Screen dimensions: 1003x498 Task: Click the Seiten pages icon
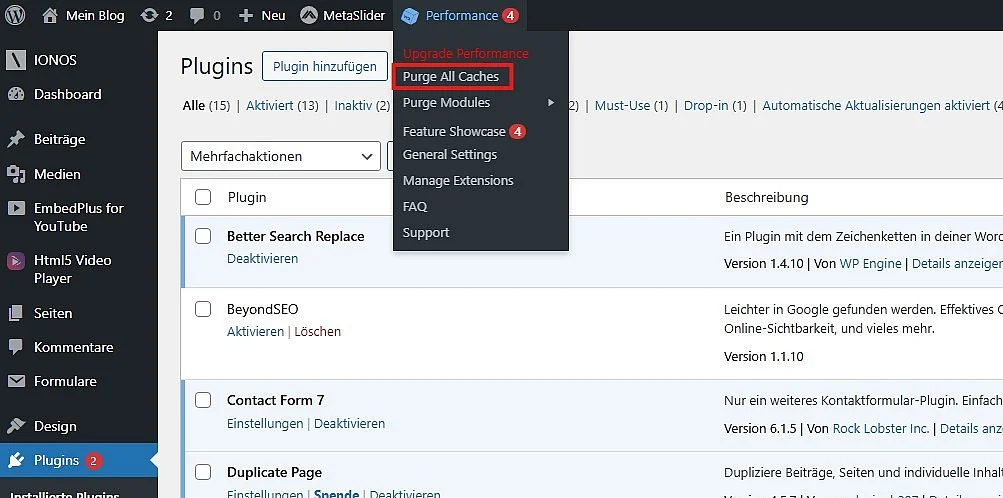point(16,313)
